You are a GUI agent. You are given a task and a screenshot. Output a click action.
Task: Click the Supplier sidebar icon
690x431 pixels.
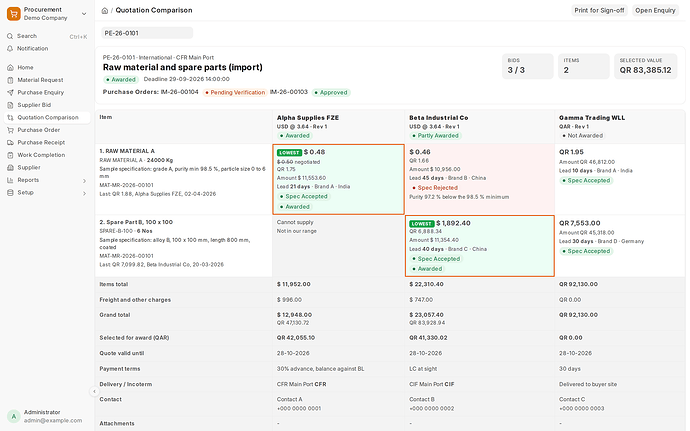tap(10, 167)
